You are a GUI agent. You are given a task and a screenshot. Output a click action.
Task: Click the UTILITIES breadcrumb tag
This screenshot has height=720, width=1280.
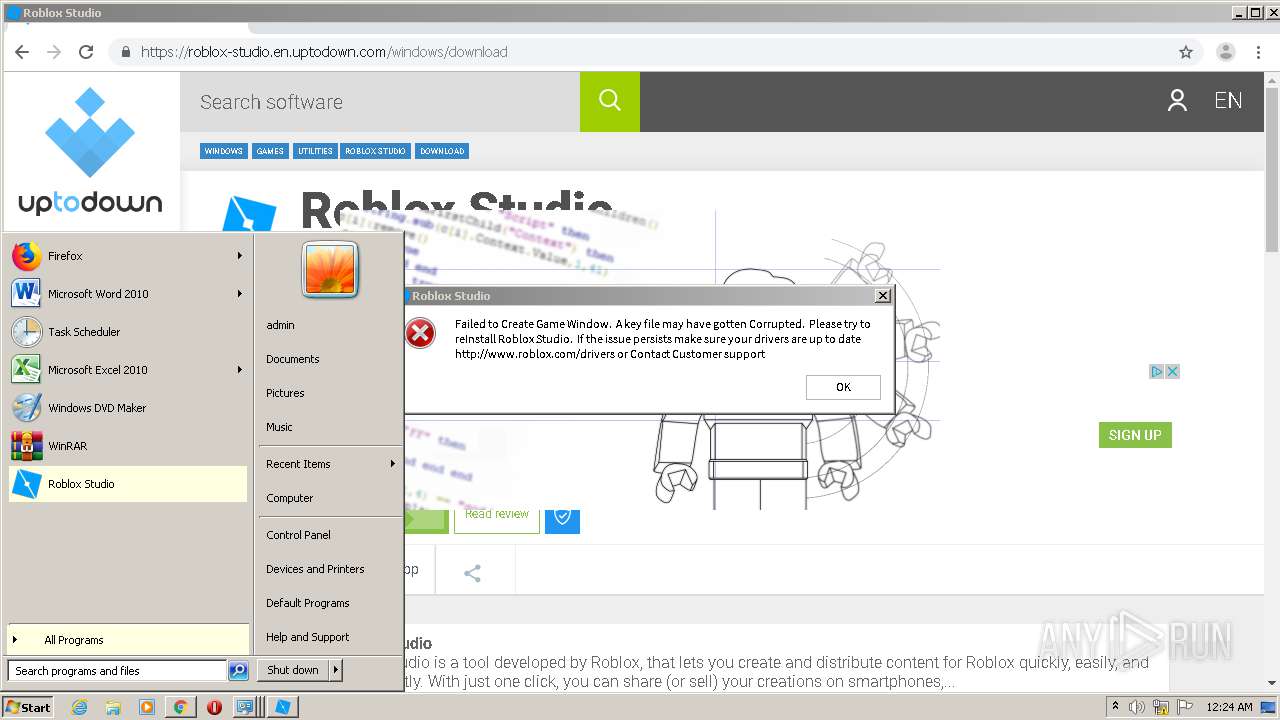(315, 151)
